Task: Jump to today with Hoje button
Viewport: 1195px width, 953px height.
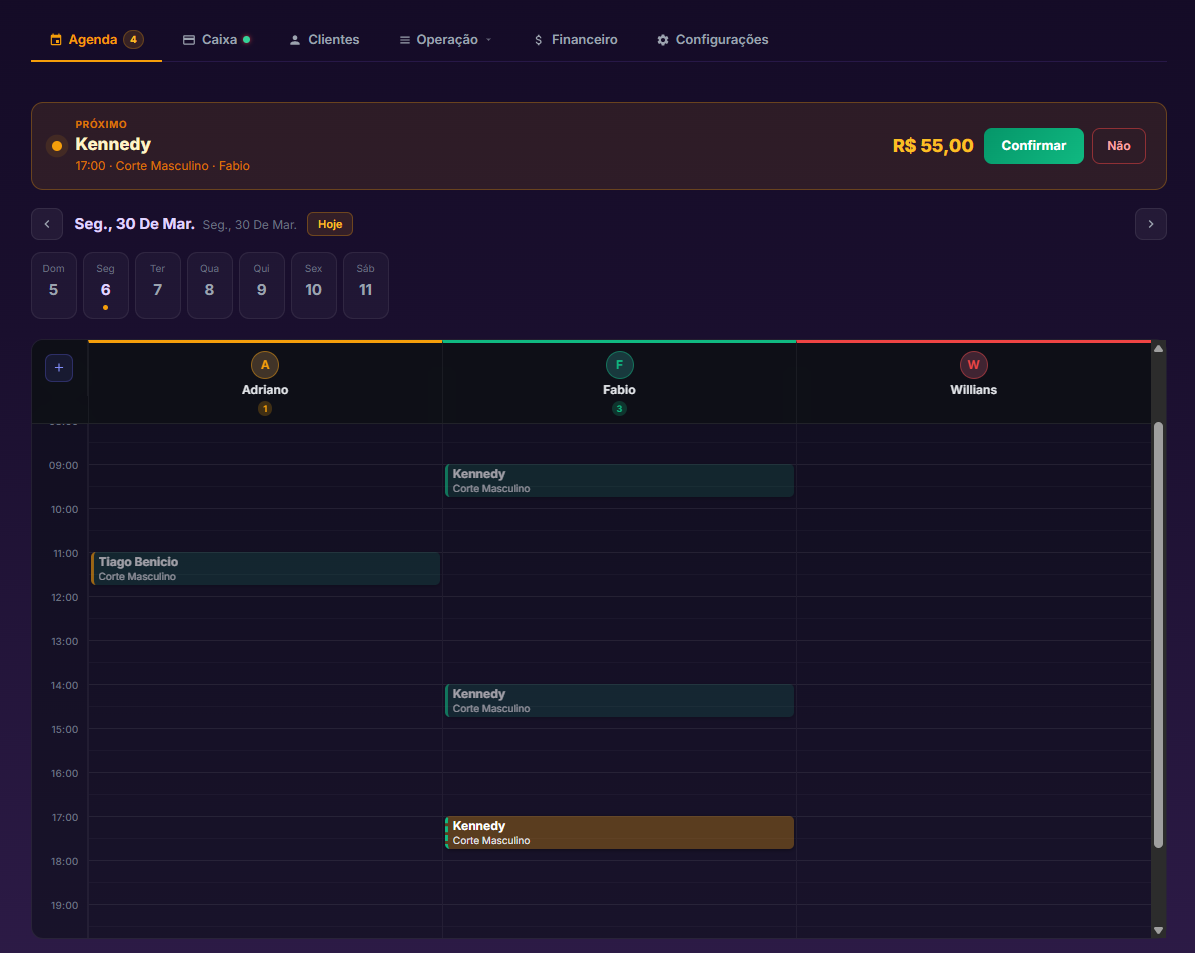Action: coord(330,224)
